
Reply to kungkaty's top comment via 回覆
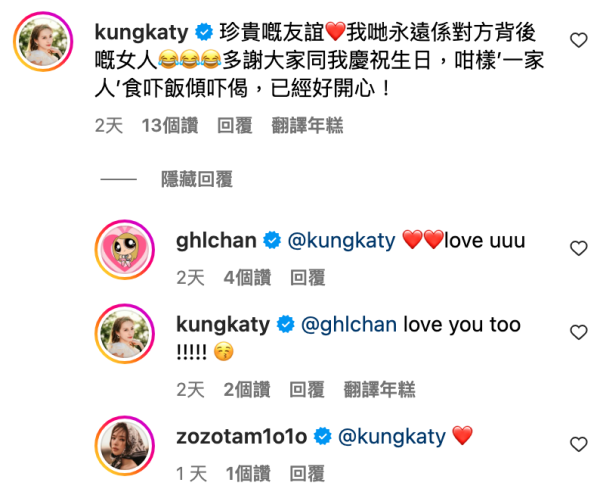[x=235, y=125]
